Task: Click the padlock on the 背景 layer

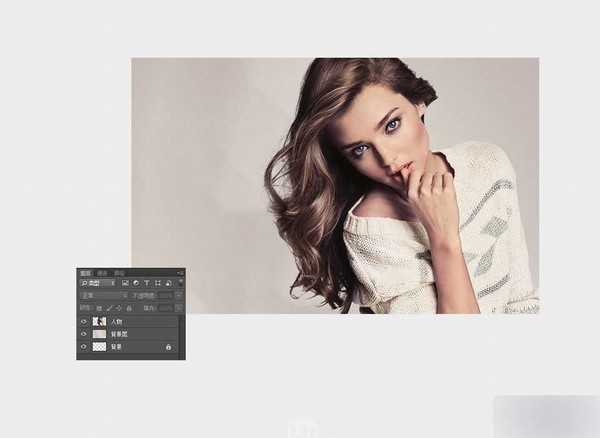Action: pos(168,347)
